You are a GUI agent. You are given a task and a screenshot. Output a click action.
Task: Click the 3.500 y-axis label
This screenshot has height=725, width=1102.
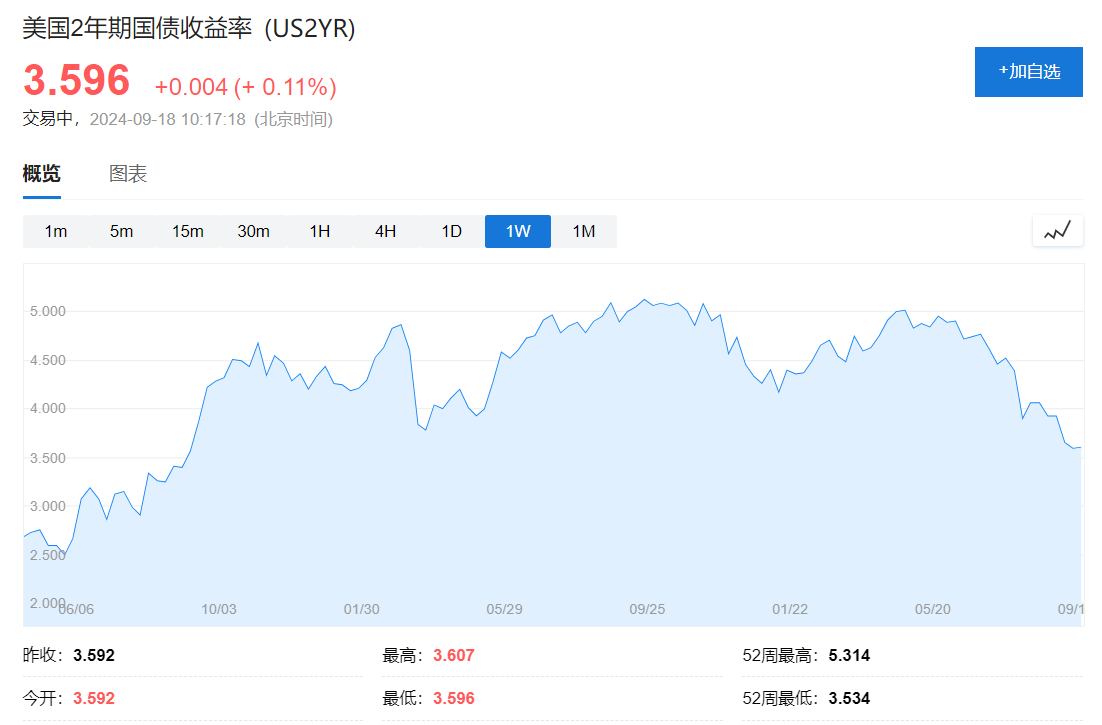[x=48, y=458]
